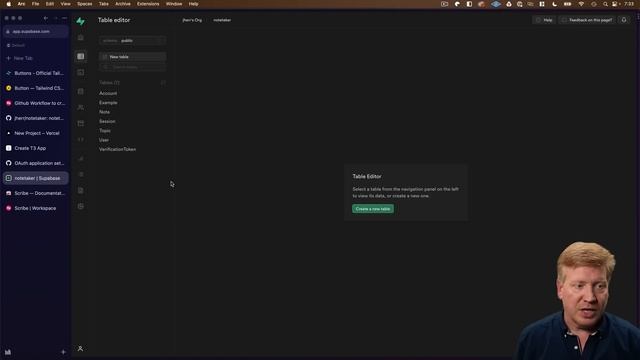640x360 pixels.
Task: Open the Authentication users sidebar icon
Action: pyautogui.click(x=81, y=107)
